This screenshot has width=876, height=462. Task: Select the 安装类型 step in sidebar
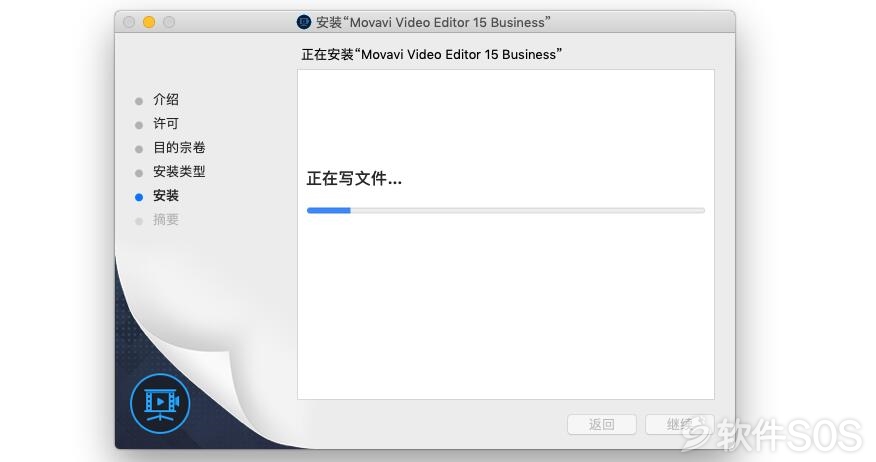(179, 172)
